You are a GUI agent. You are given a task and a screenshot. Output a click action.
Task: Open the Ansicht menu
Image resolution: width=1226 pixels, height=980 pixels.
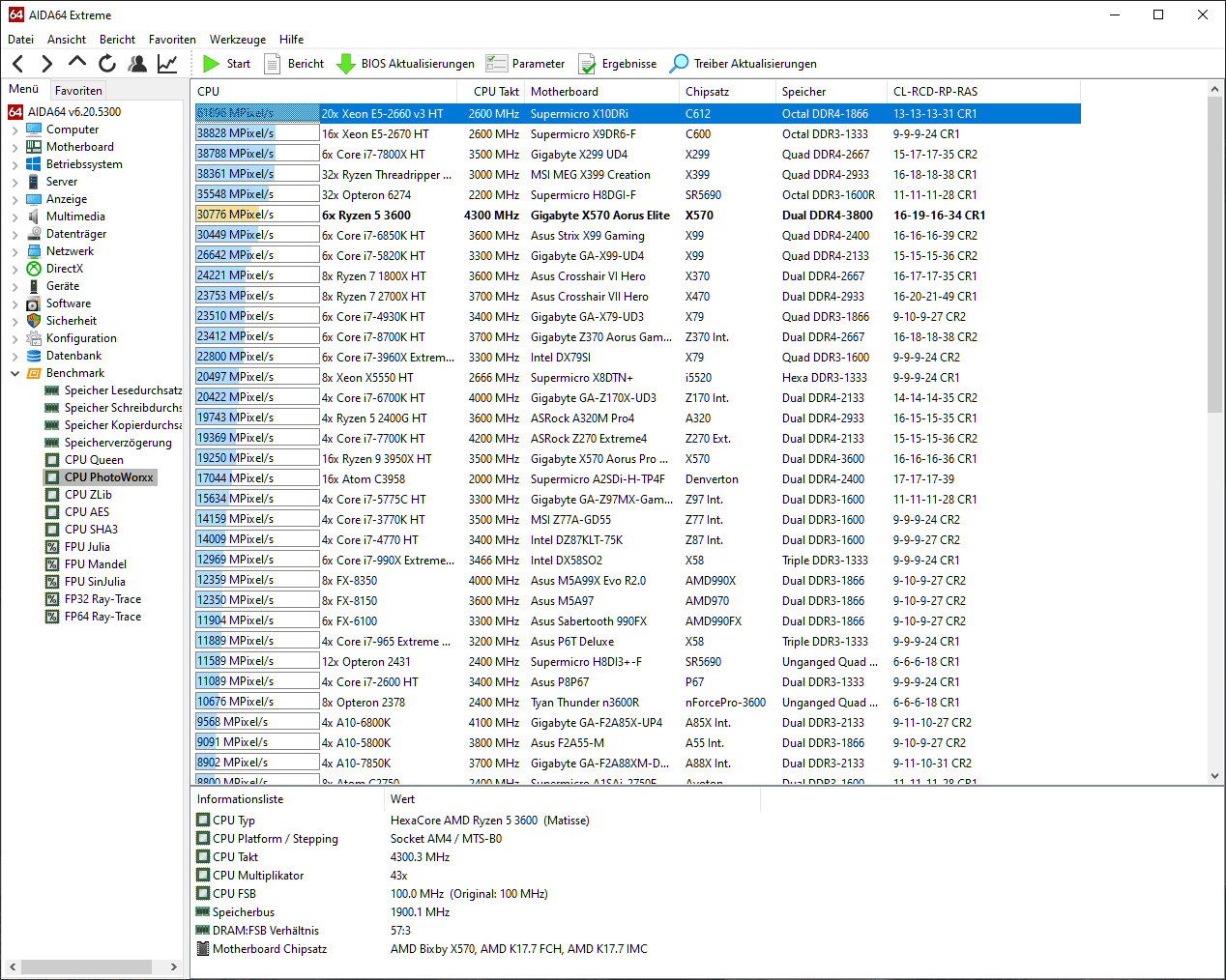click(x=67, y=40)
